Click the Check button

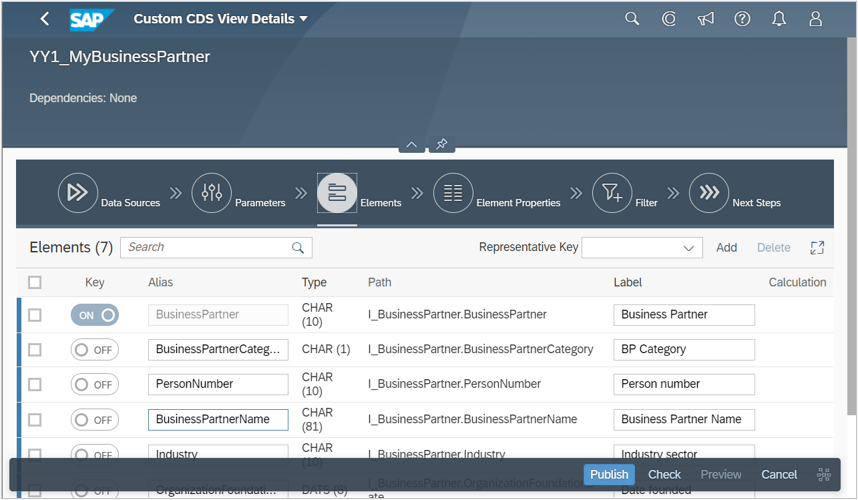tap(664, 474)
